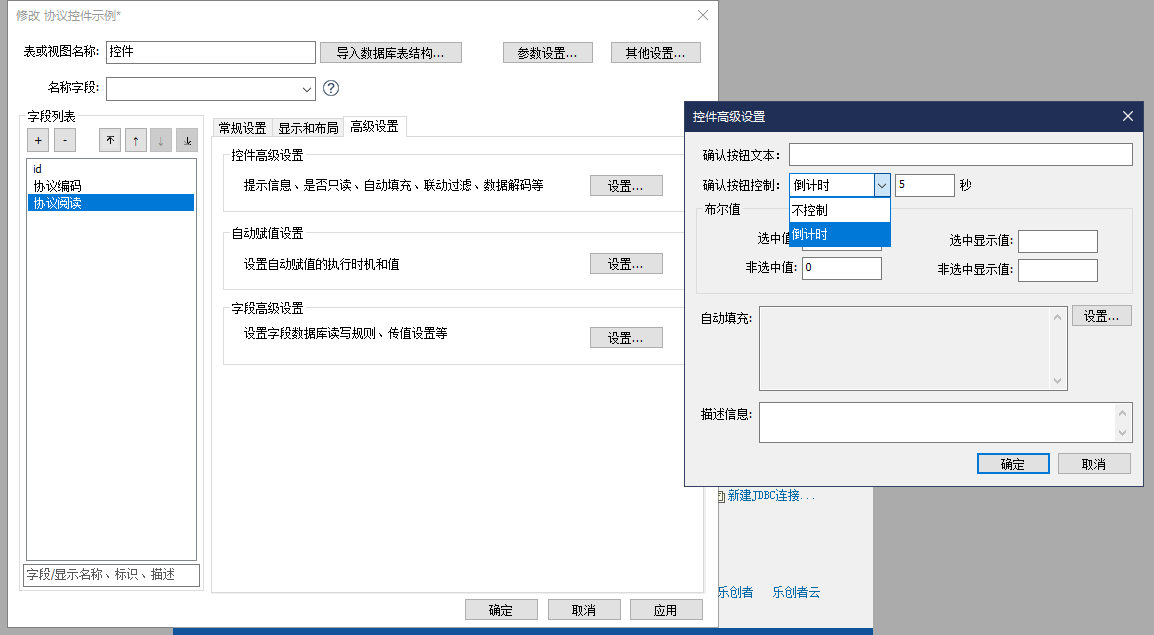
Task: Click the help question mark icon
Action: (x=332, y=89)
